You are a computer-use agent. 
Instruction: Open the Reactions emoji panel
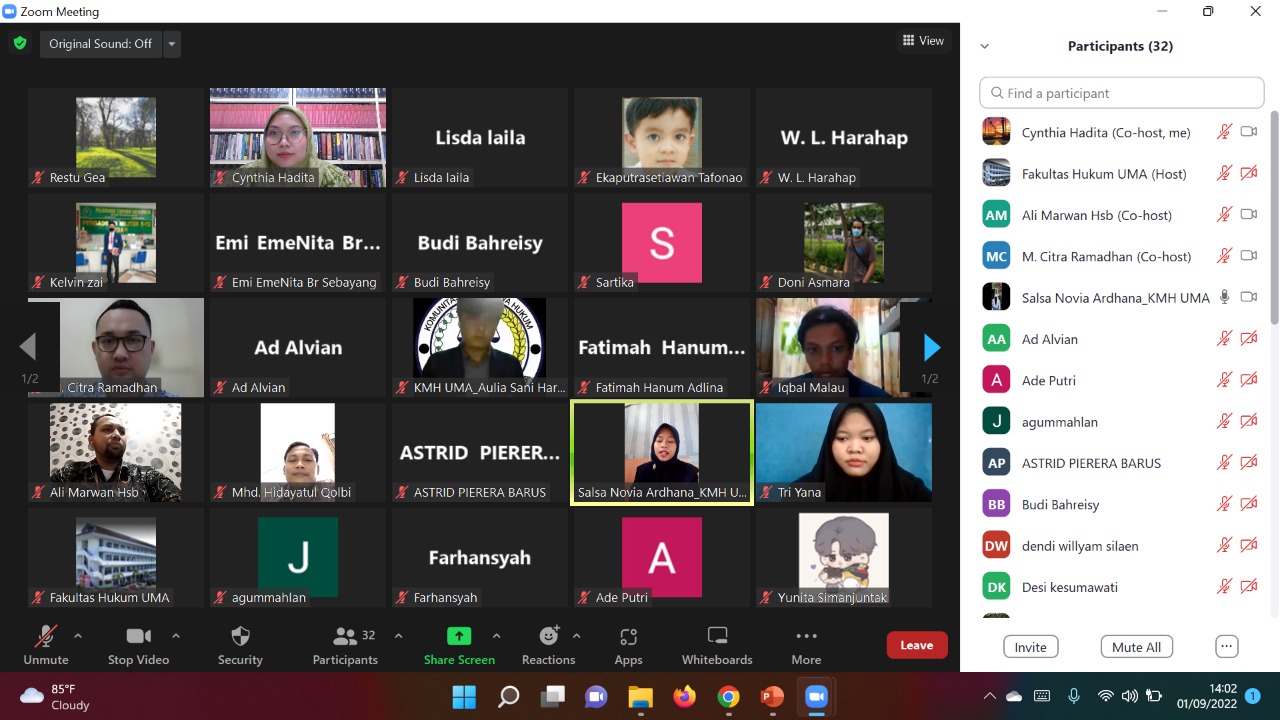(x=548, y=645)
